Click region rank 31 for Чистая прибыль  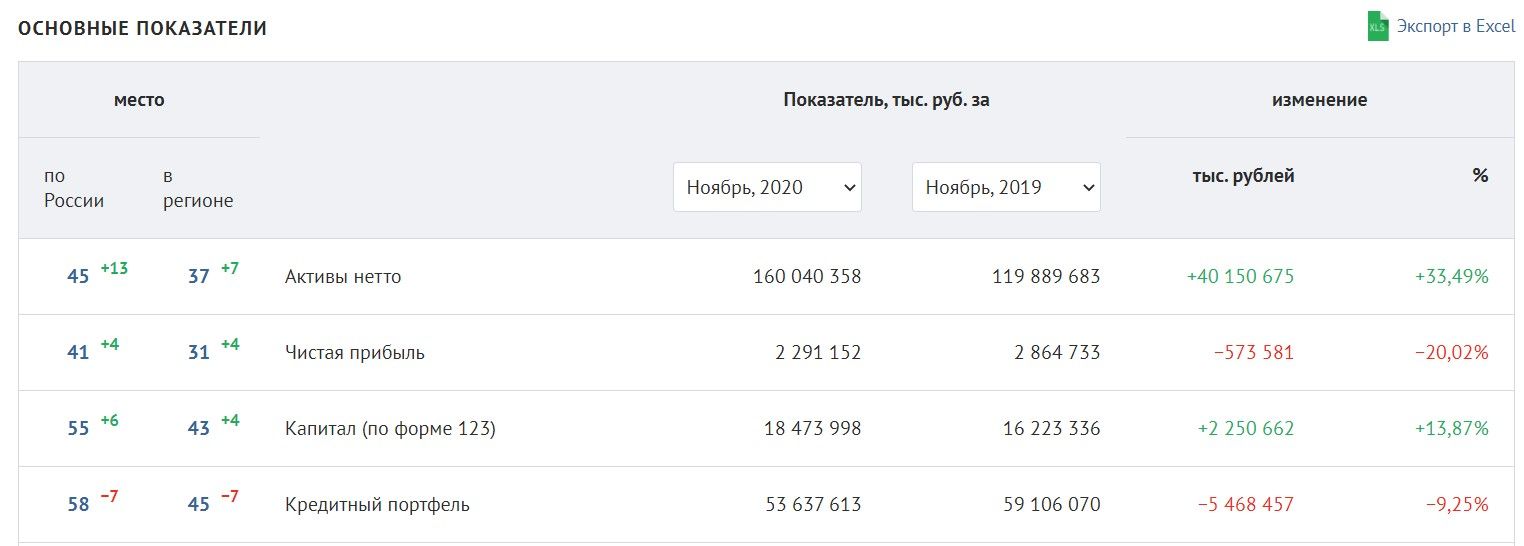[x=199, y=353]
